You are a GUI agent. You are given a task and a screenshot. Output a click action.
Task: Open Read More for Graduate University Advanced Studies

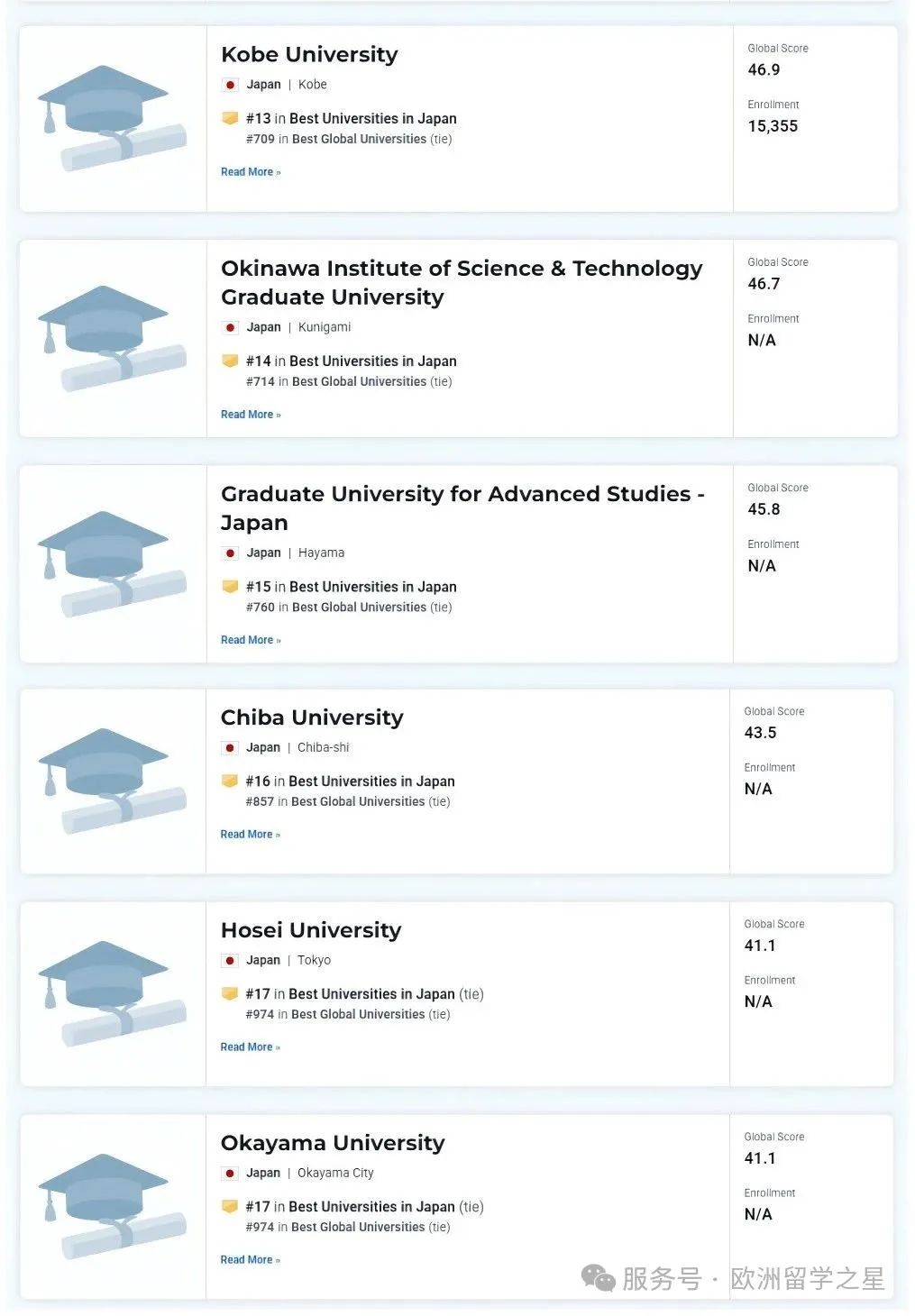click(x=250, y=640)
